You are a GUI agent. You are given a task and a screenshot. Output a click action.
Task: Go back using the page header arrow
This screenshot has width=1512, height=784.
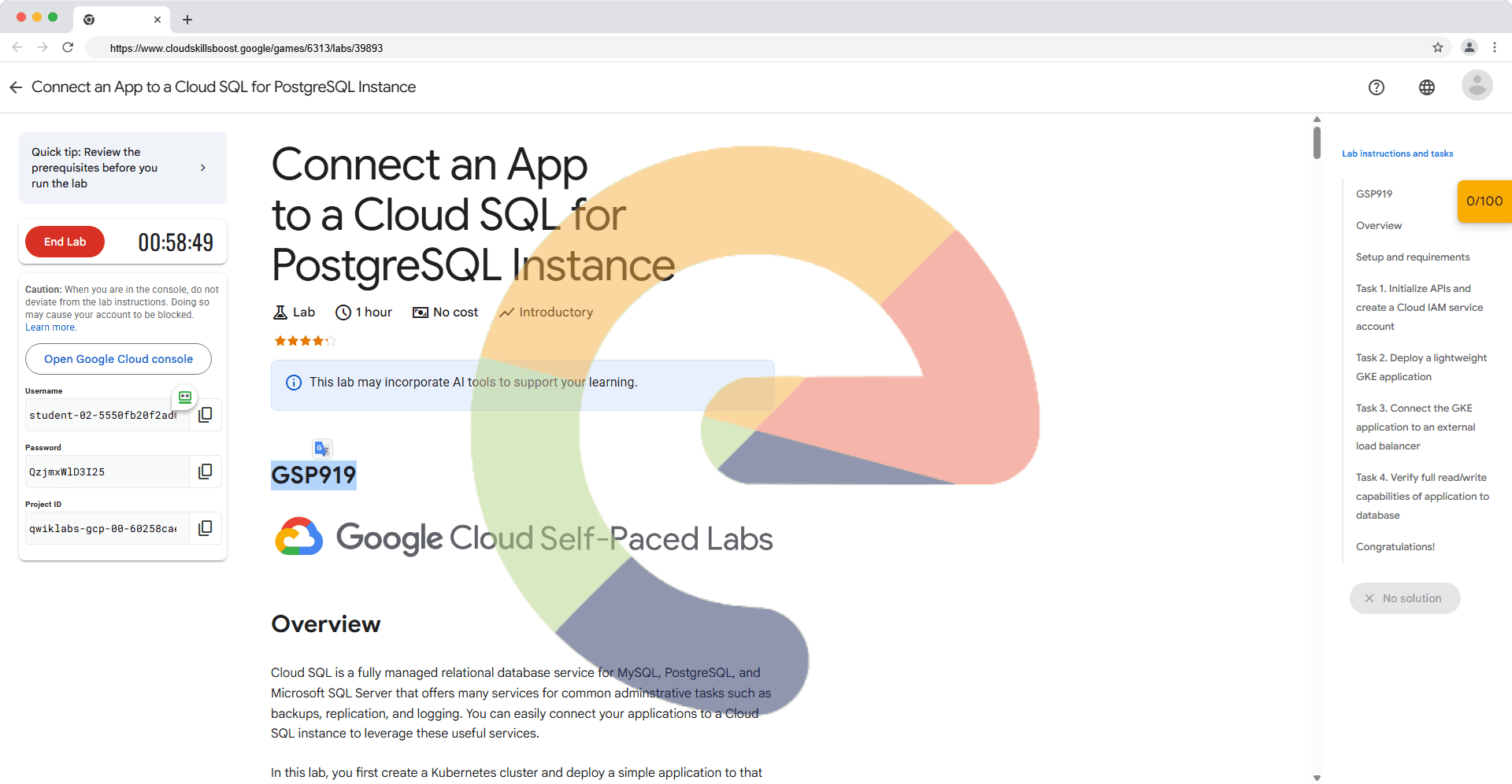coord(16,87)
